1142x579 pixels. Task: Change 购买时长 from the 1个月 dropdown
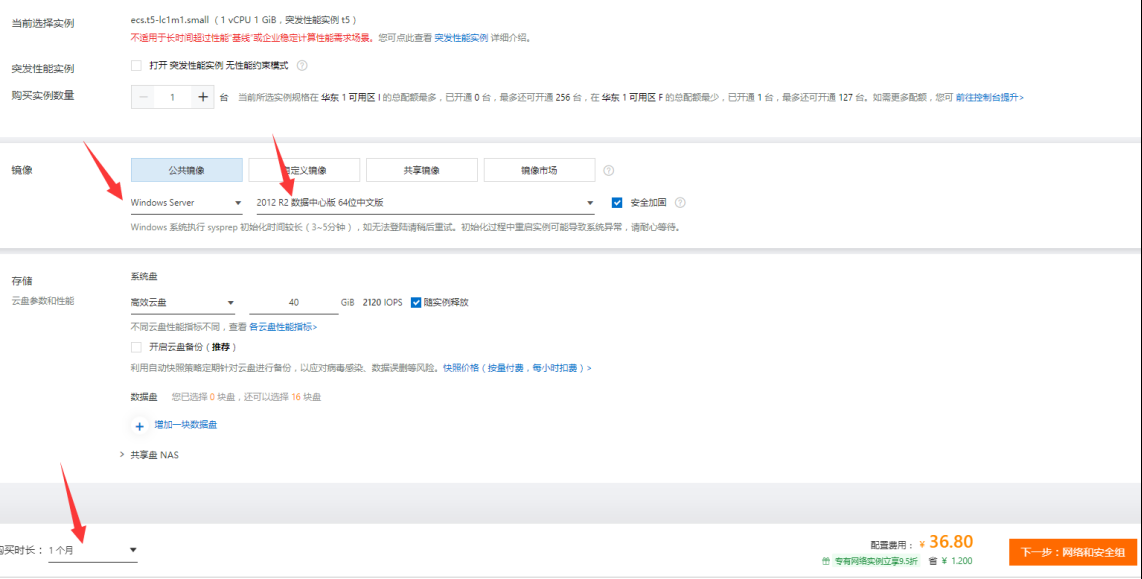(x=92, y=548)
